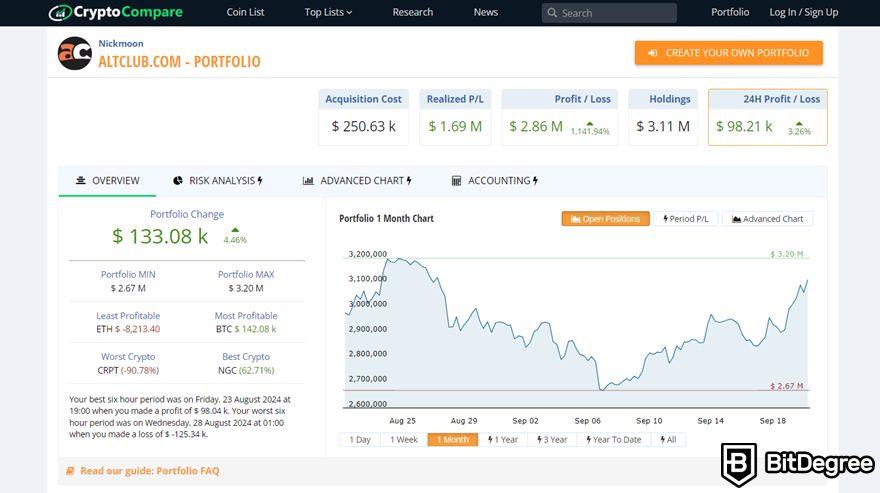Click the 24H Profit / Loss card
Viewport: 880px width, 493px height.
click(x=768, y=117)
